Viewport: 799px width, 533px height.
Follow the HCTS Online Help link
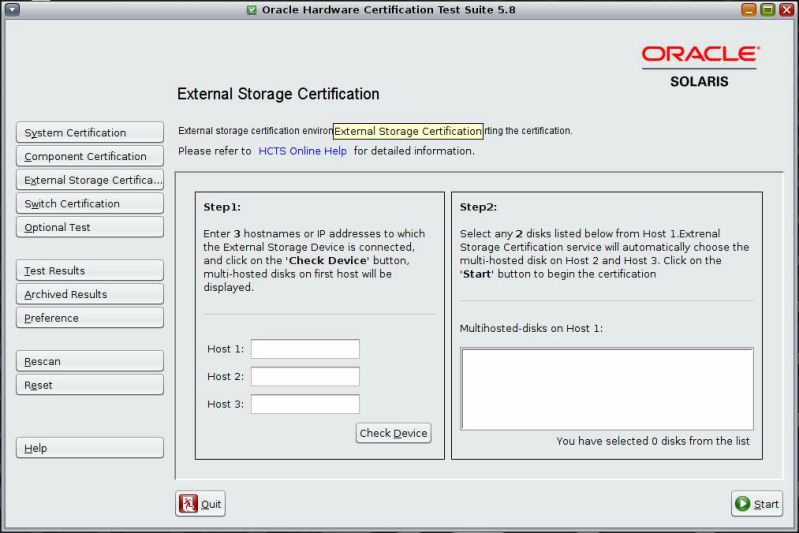pos(302,151)
